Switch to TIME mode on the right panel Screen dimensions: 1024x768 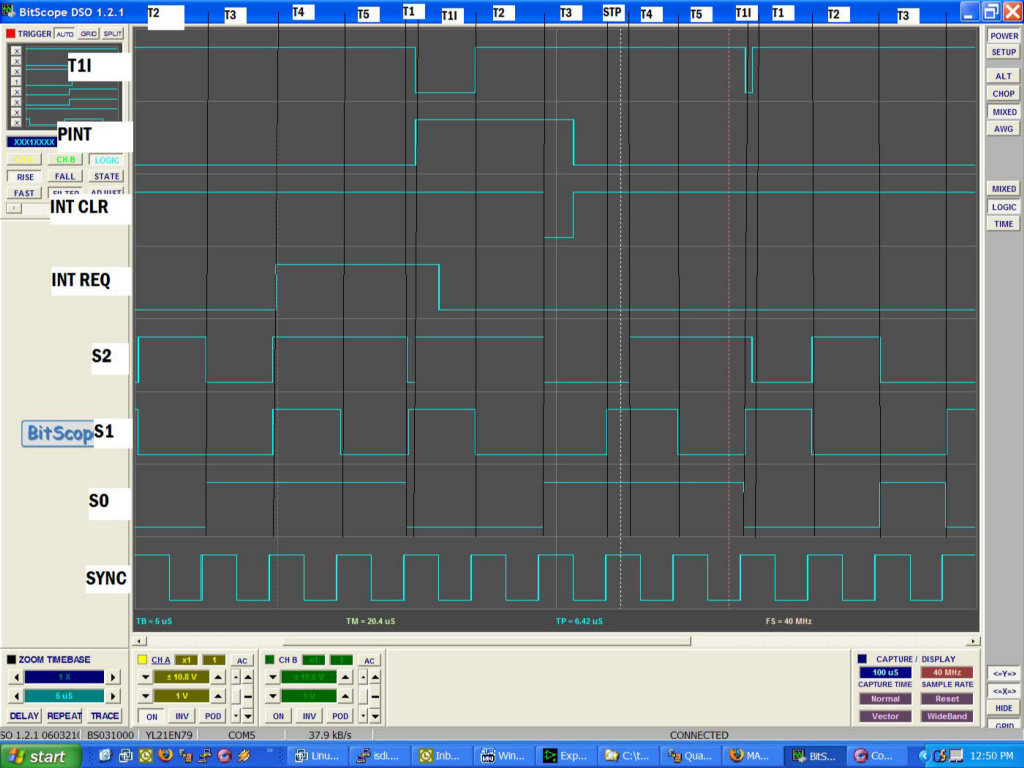1004,224
